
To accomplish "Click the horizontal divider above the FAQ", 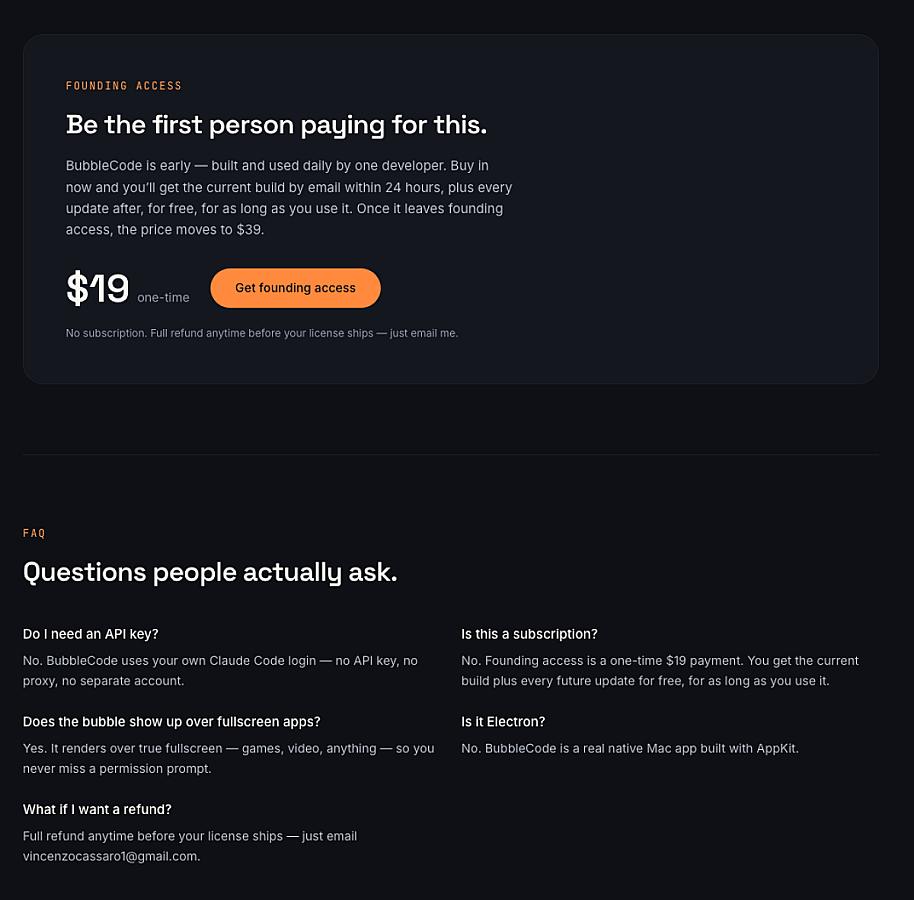I will 451,454.
